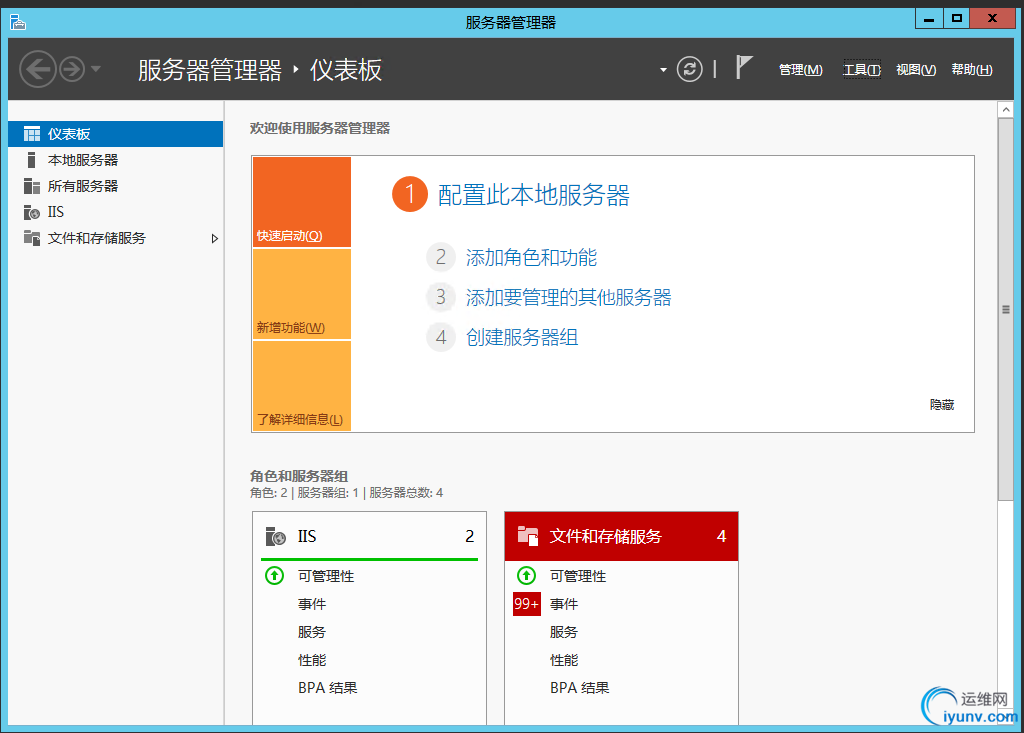Click the IIS sidebar icon
1024x733 pixels.
(32, 212)
